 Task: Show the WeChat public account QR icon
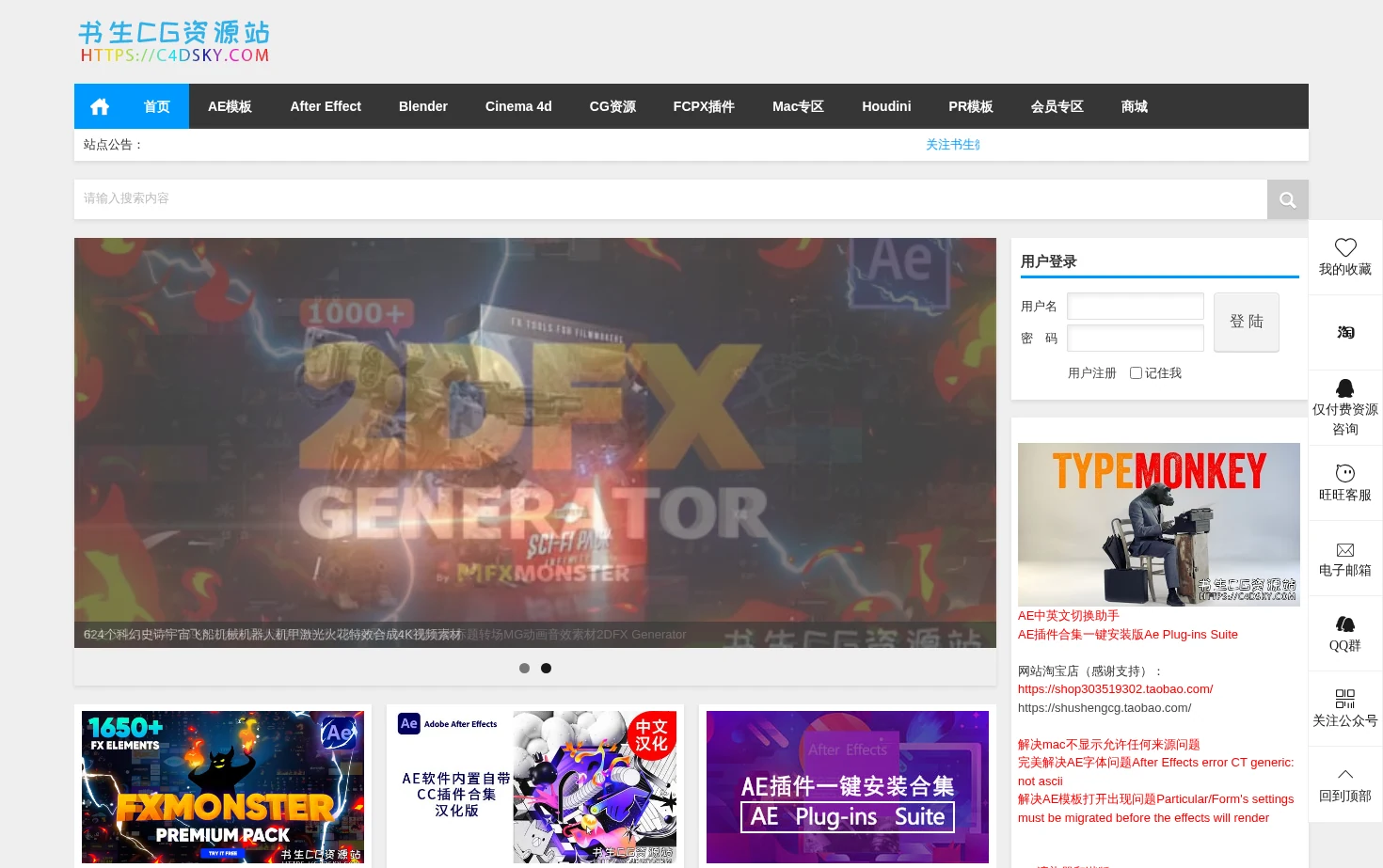tap(1345, 699)
